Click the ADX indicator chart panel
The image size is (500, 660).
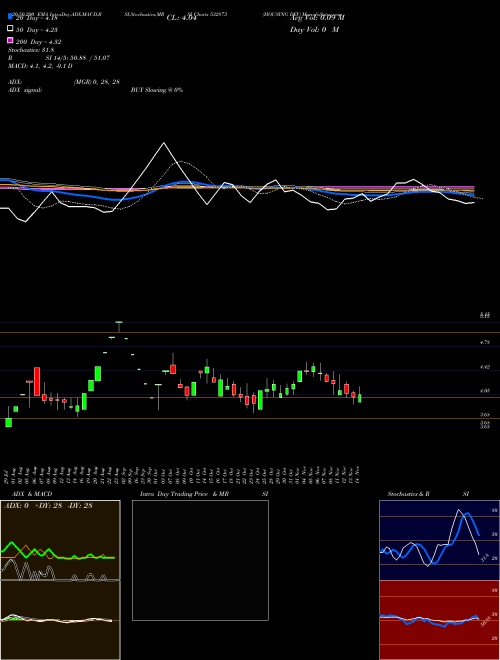click(60, 540)
